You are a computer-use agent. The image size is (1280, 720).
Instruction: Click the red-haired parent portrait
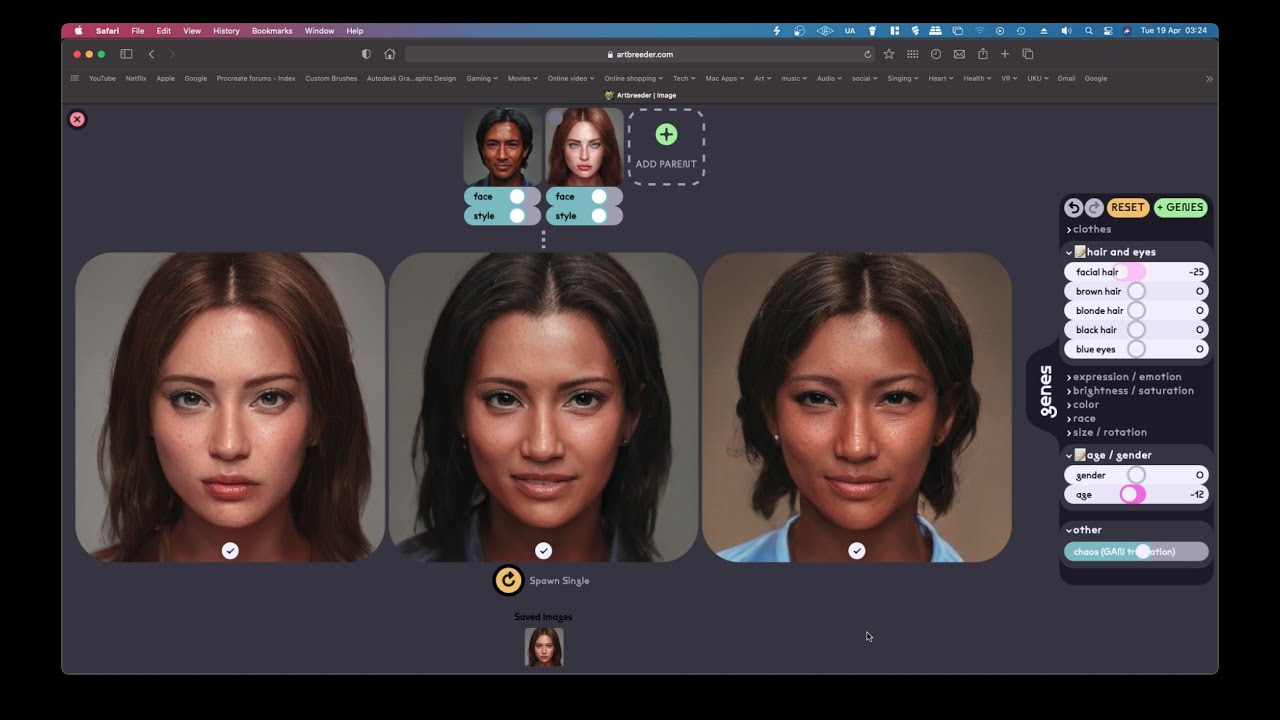pos(584,147)
